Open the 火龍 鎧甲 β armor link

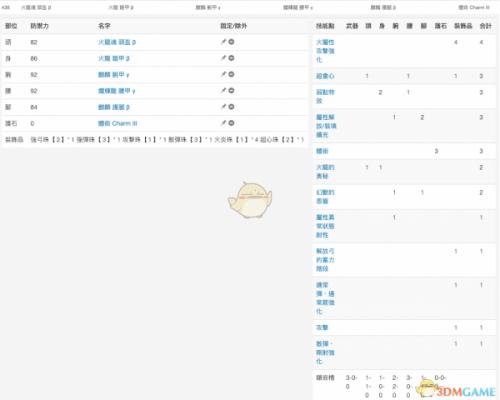114,59
